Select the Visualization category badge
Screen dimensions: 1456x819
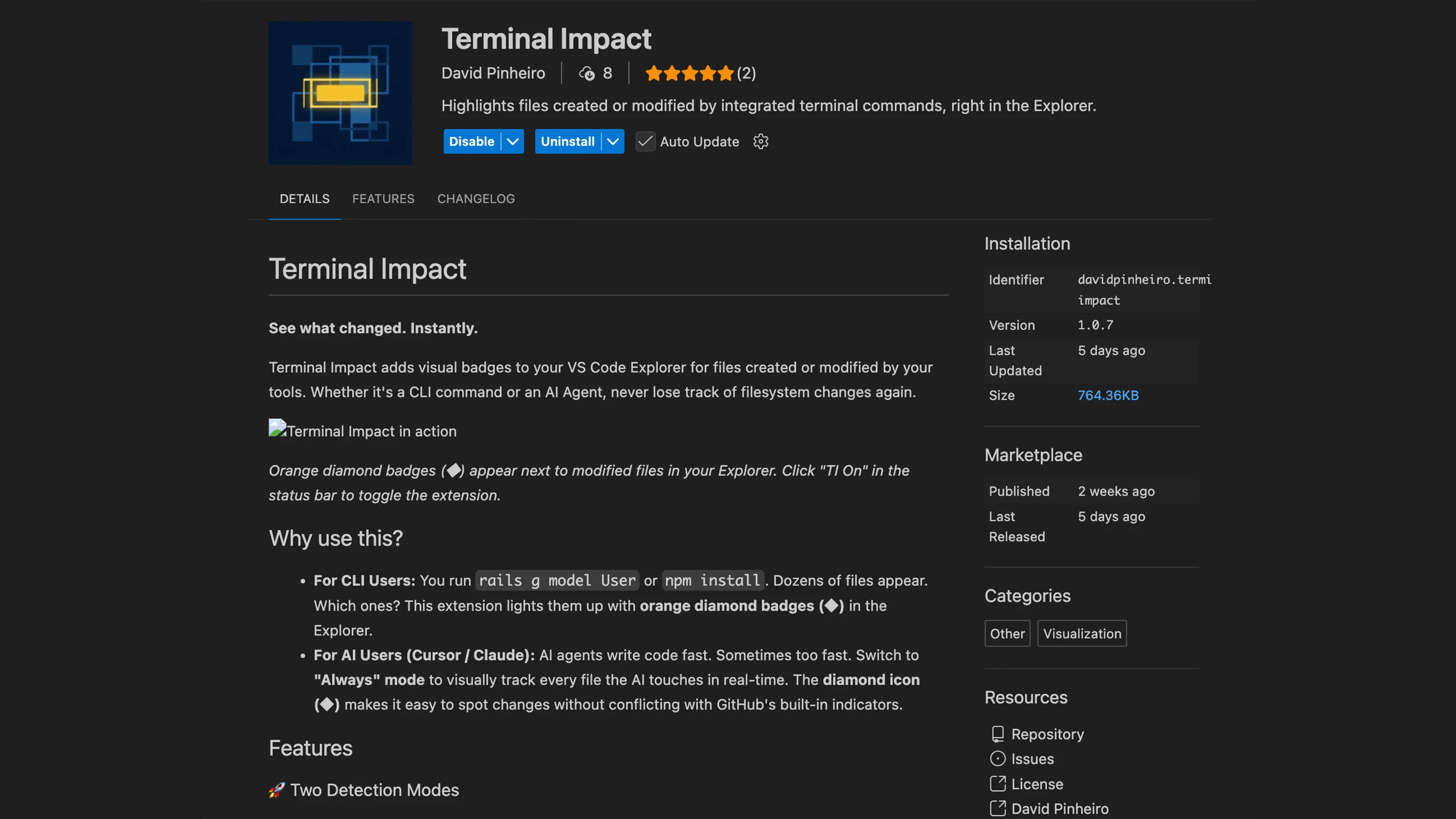[x=1081, y=633]
